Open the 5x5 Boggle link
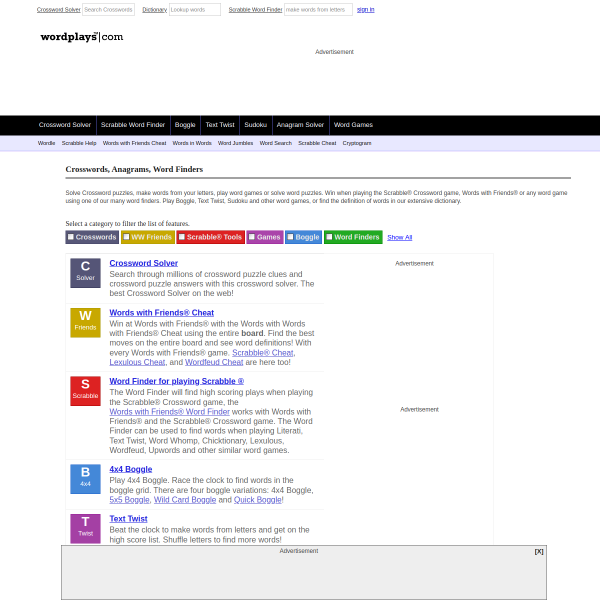600x600 pixels. click(129, 500)
